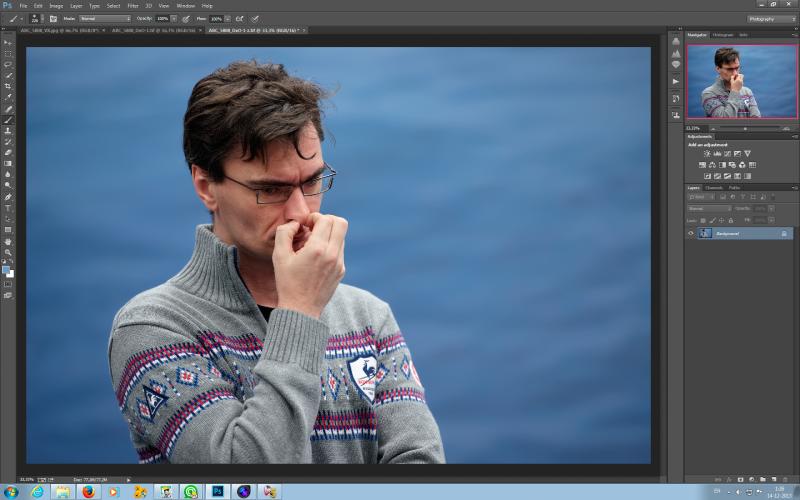Add a Brightness/Contrast adjustment
Screen dimensions: 800x500
[707, 154]
